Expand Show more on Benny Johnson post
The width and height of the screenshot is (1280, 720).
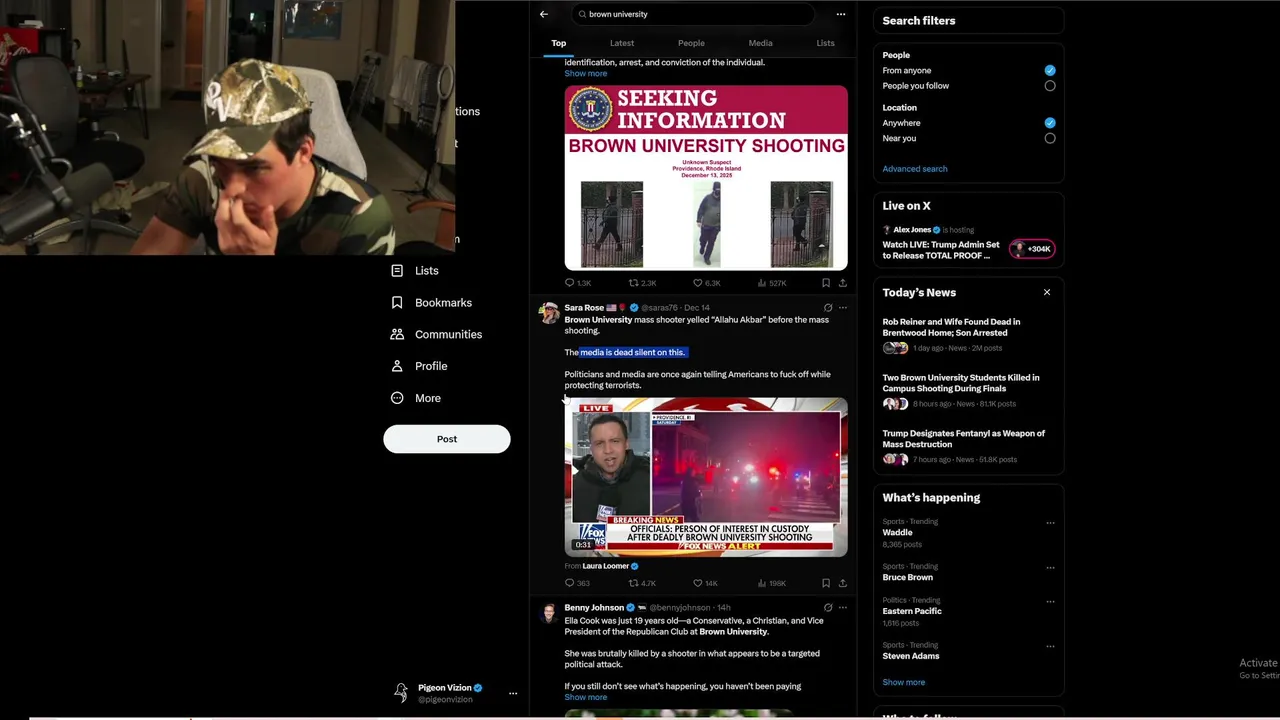tap(585, 697)
